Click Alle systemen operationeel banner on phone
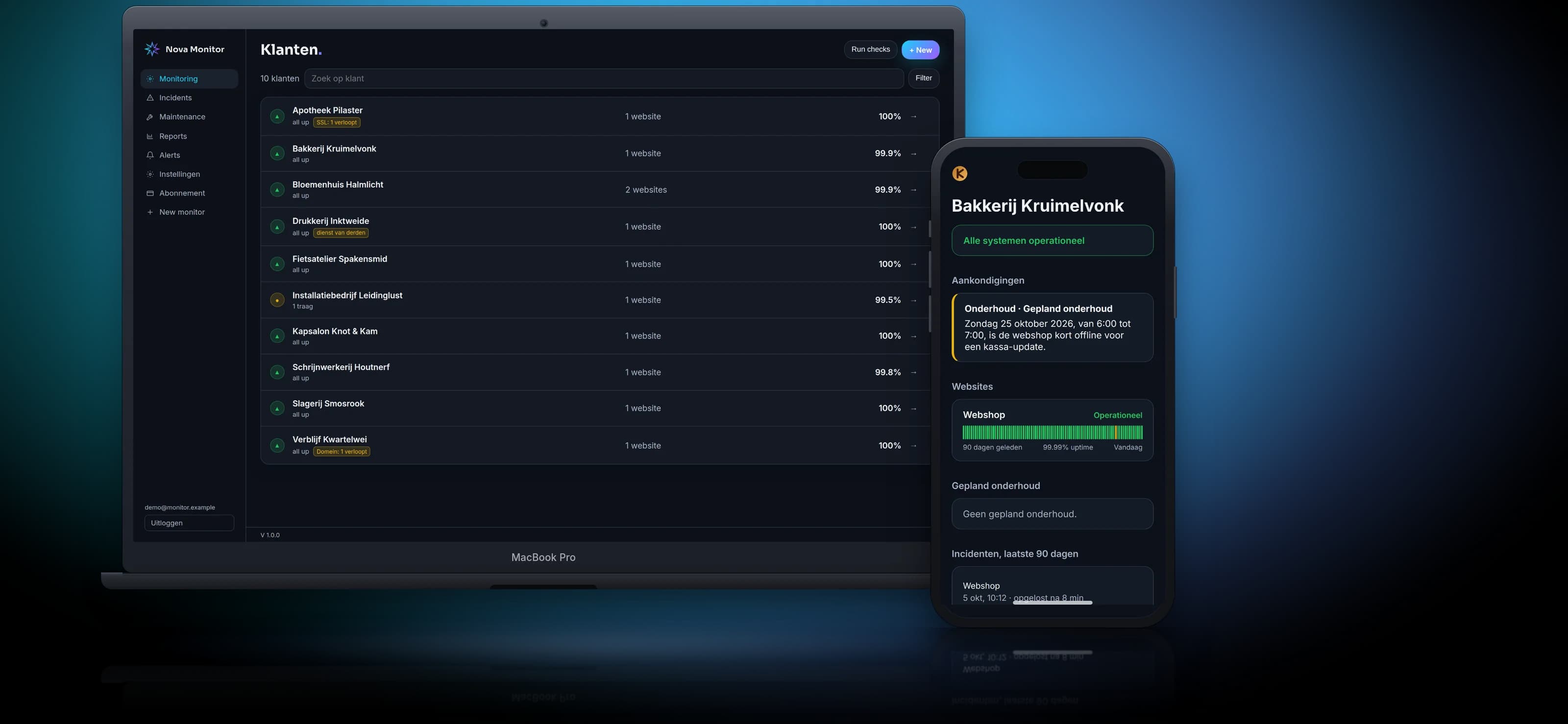 [x=1053, y=241]
